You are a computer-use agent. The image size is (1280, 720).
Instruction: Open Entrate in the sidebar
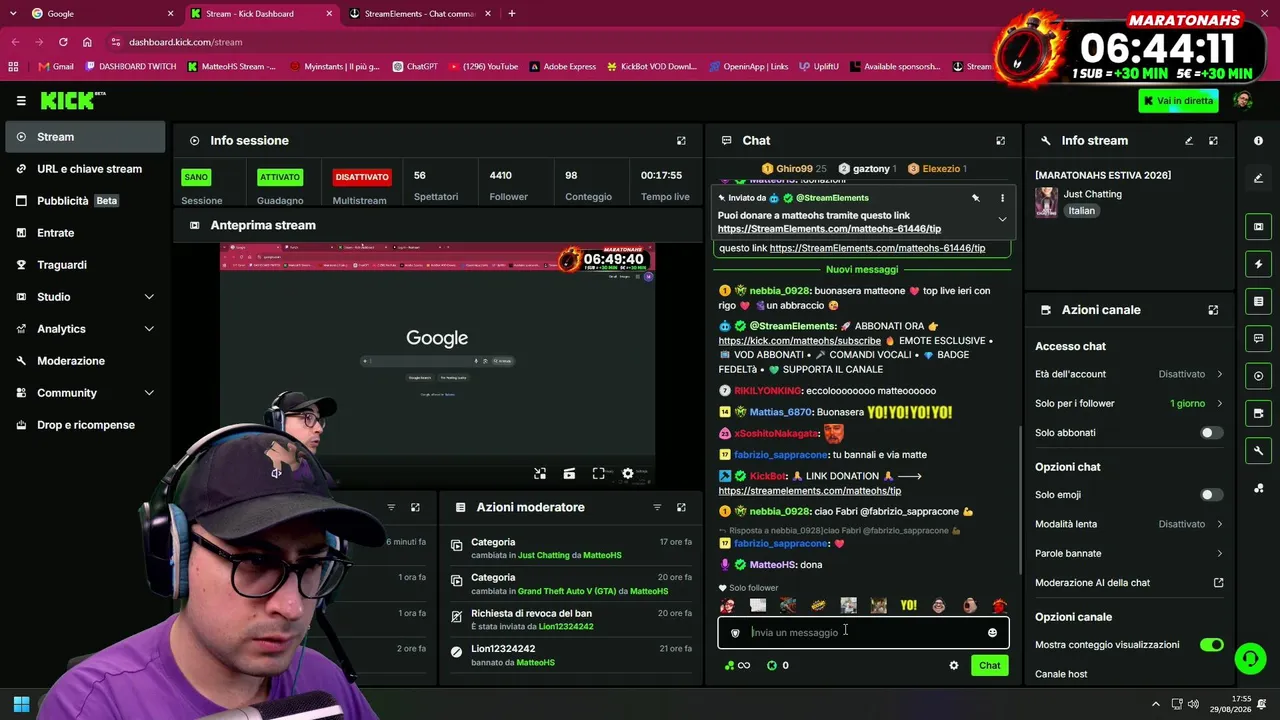85,233
